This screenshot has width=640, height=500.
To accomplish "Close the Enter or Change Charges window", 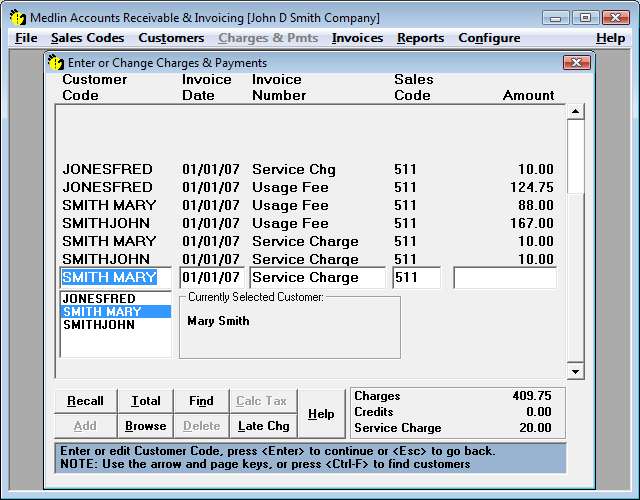I will click(576, 62).
